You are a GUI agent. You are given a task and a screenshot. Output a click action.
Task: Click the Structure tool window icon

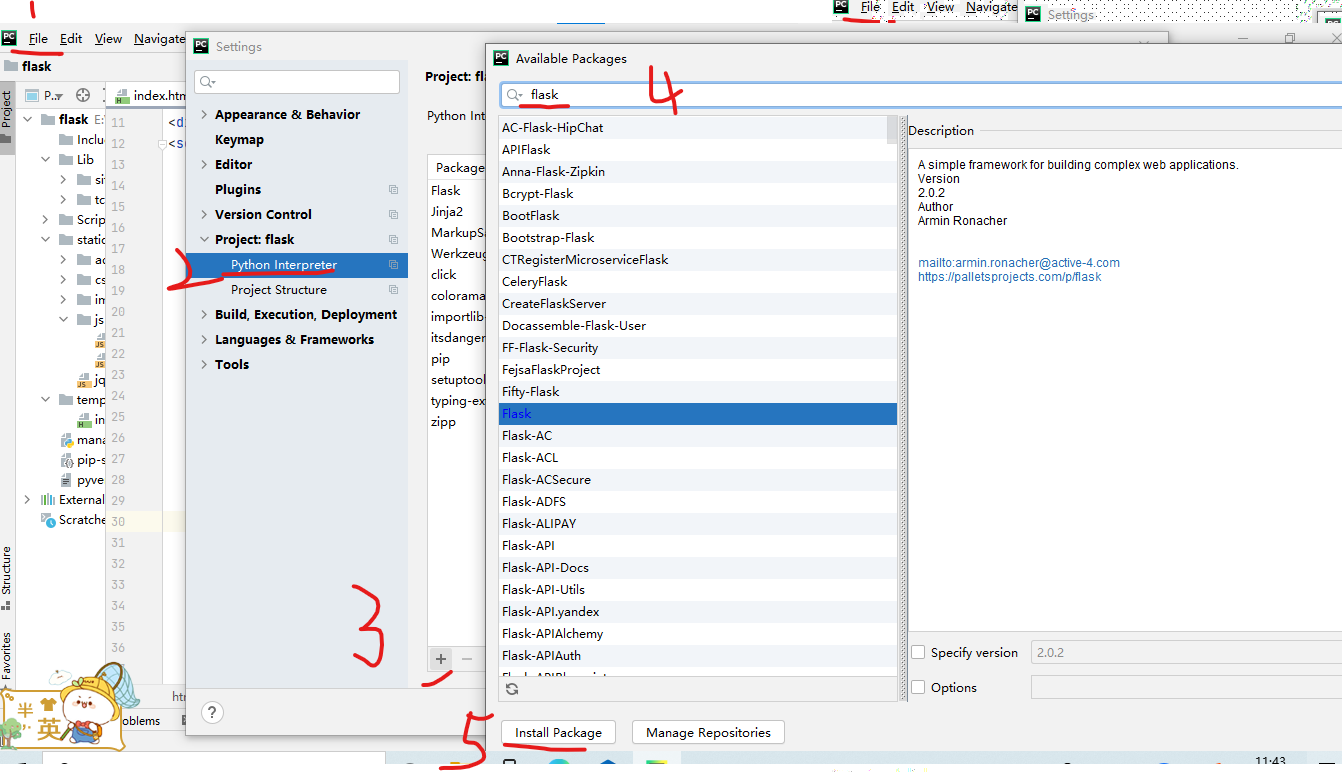[6, 604]
